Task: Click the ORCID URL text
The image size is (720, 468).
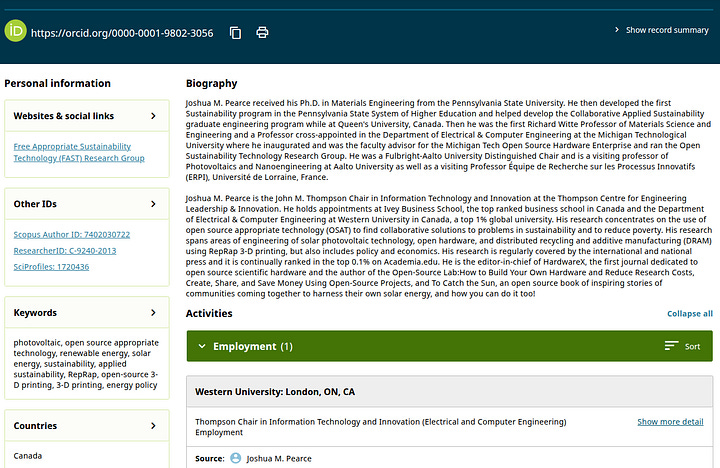Action: [122, 33]
